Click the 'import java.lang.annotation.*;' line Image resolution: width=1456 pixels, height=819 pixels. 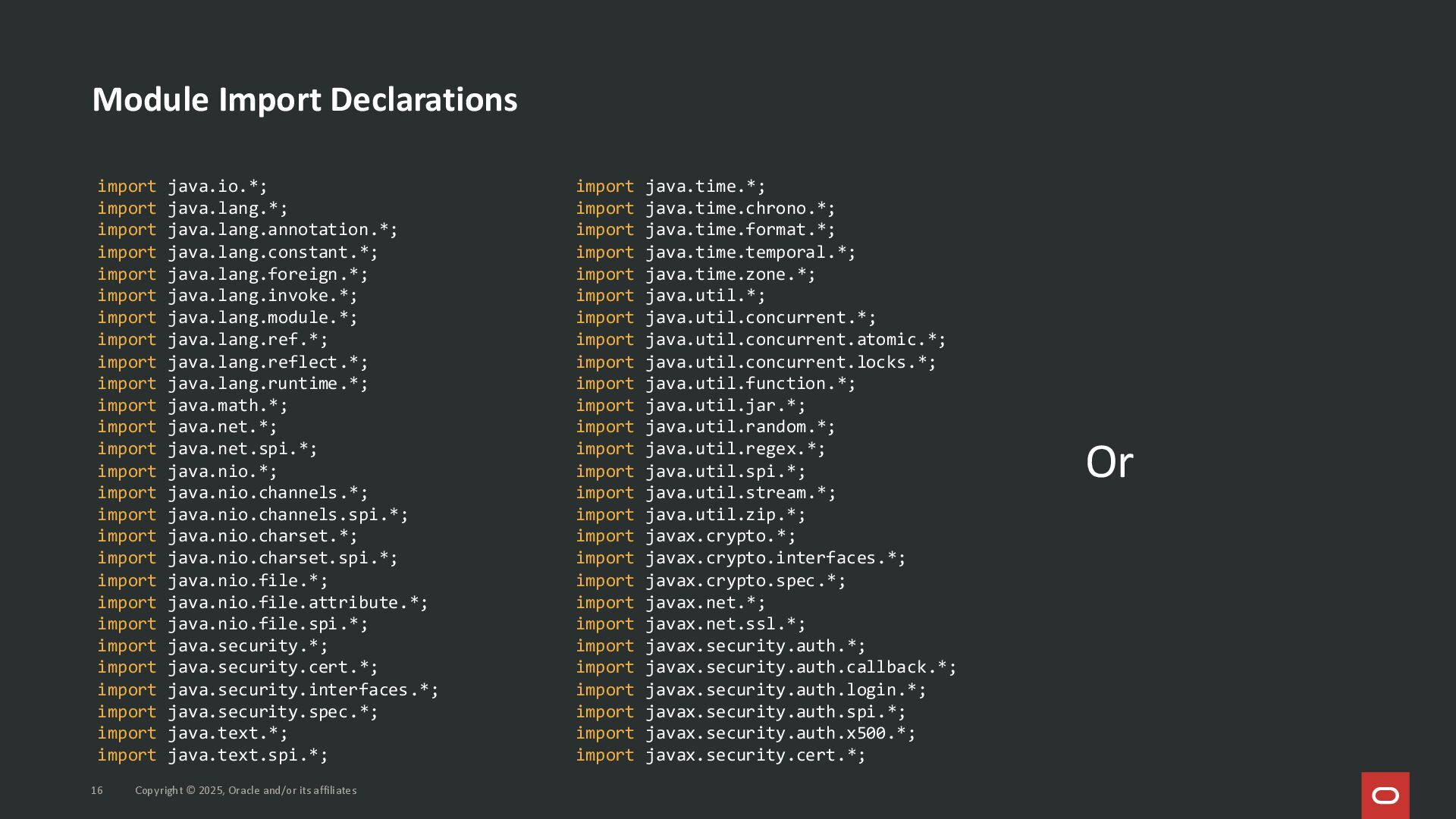pyautogui.click(x=247, y=230)
